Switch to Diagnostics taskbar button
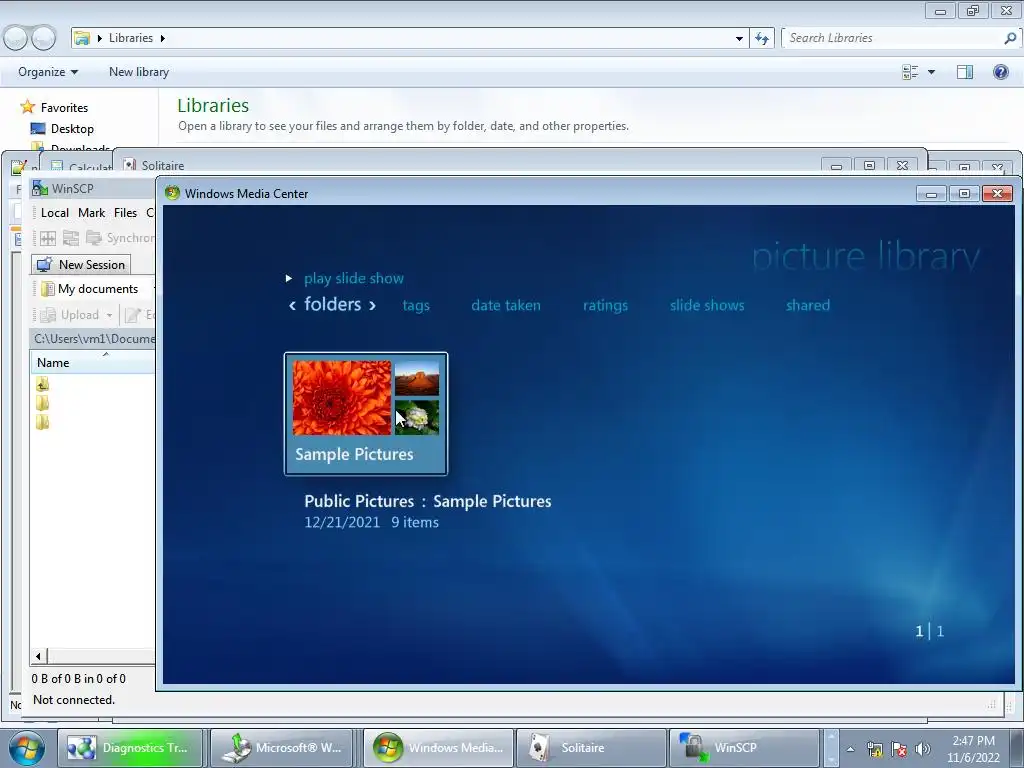This screenshot has width=1024, height=768. [x=130, y=748]
